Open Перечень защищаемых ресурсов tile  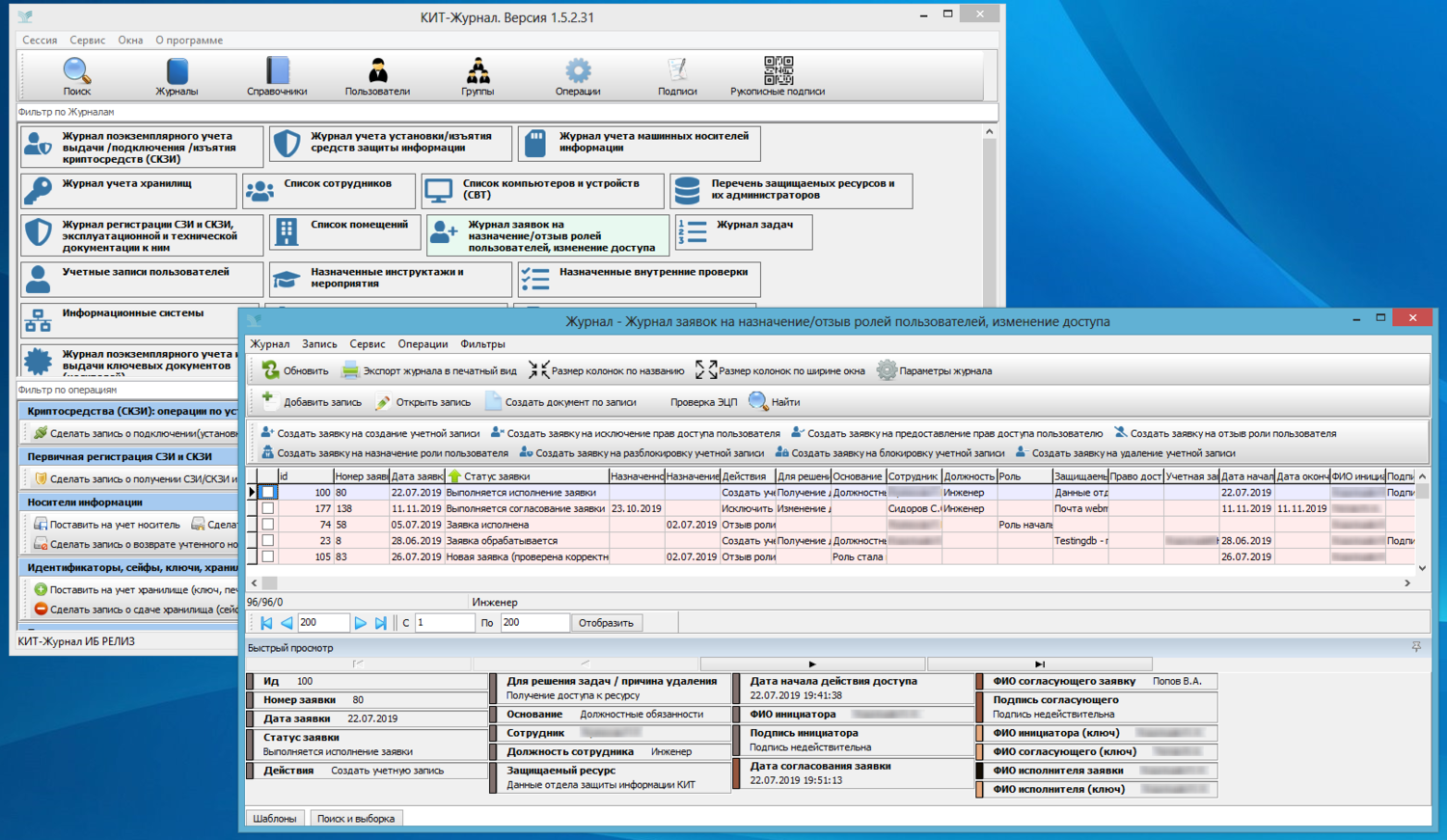pos(791,191)
